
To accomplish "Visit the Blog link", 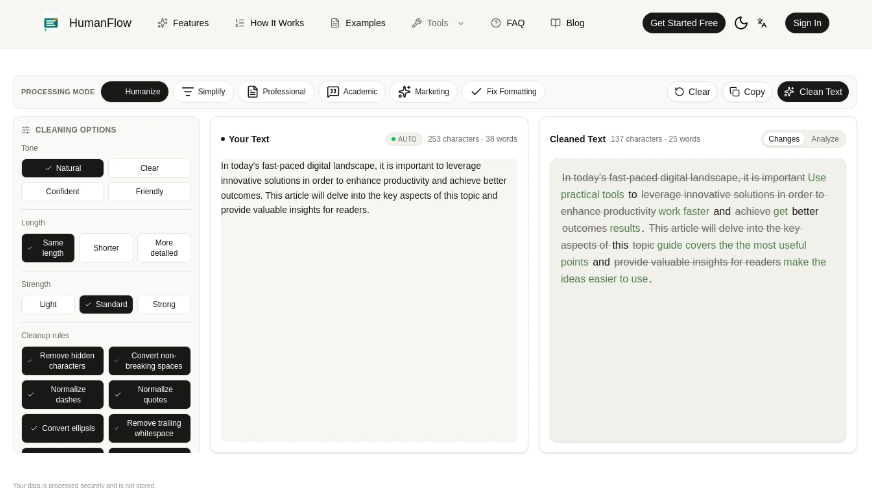I will pos(567,23).
